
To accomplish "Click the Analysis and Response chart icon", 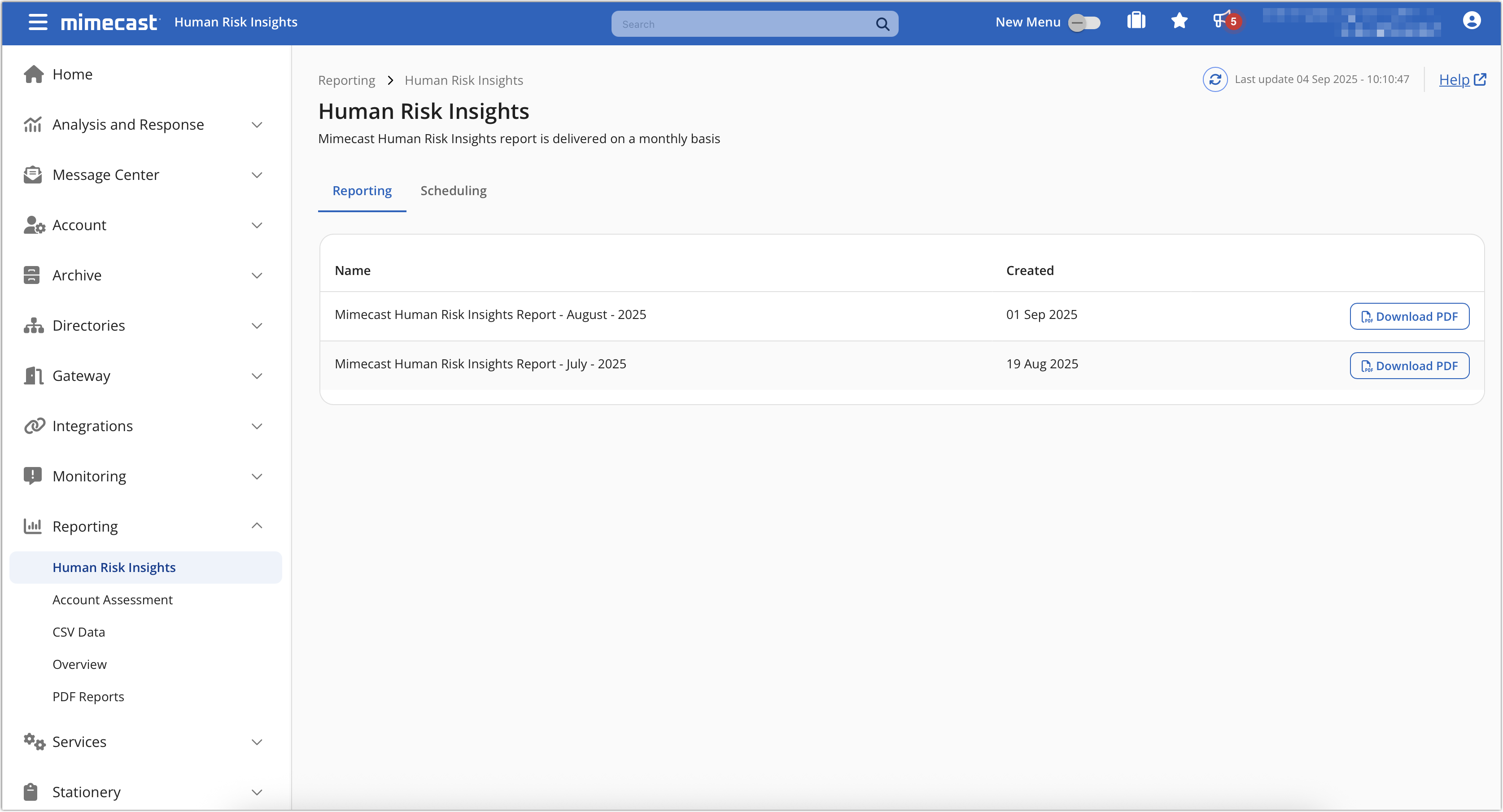I will [33, 124].
